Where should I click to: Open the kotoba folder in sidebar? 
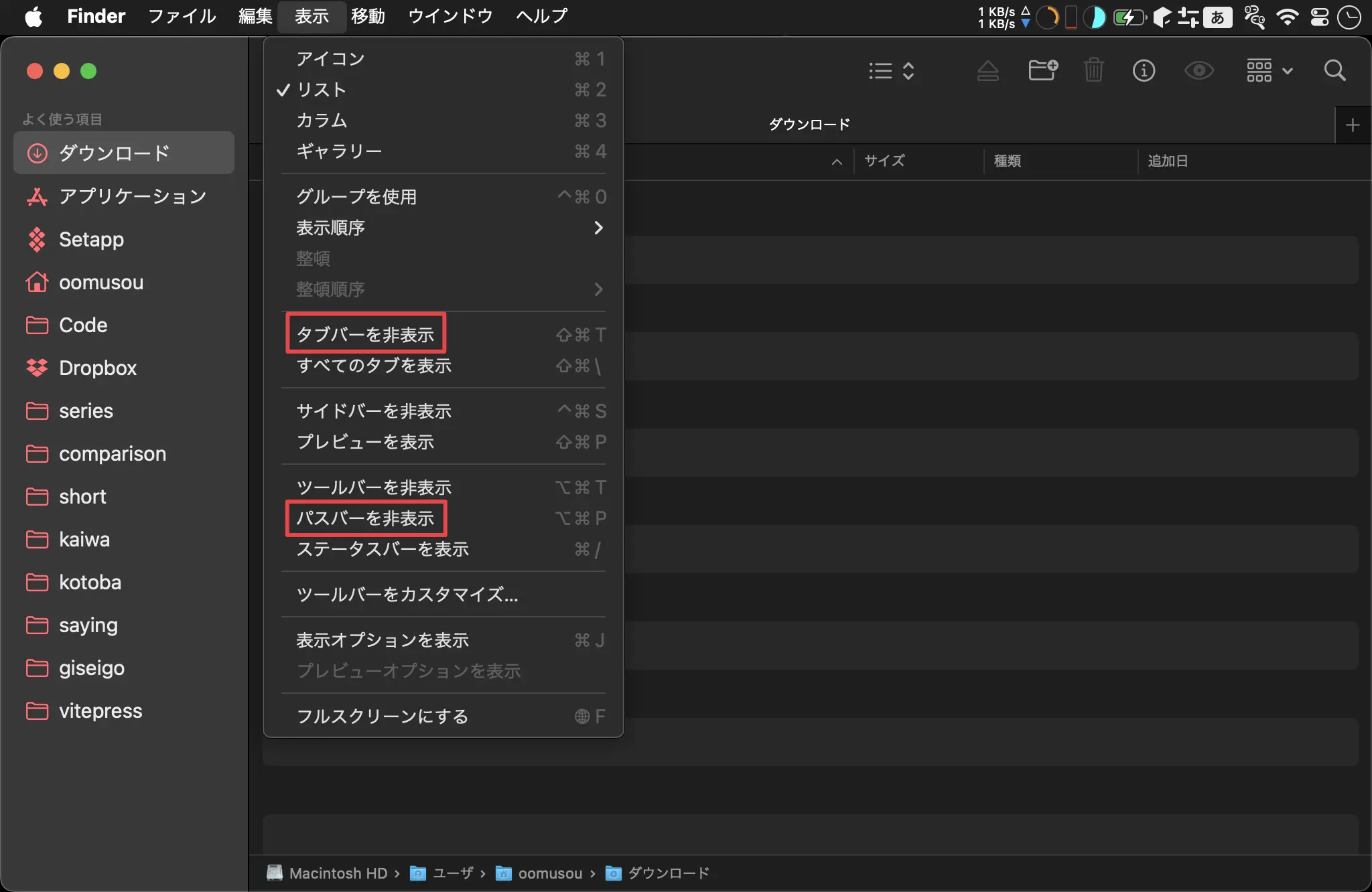coord(124,582)
